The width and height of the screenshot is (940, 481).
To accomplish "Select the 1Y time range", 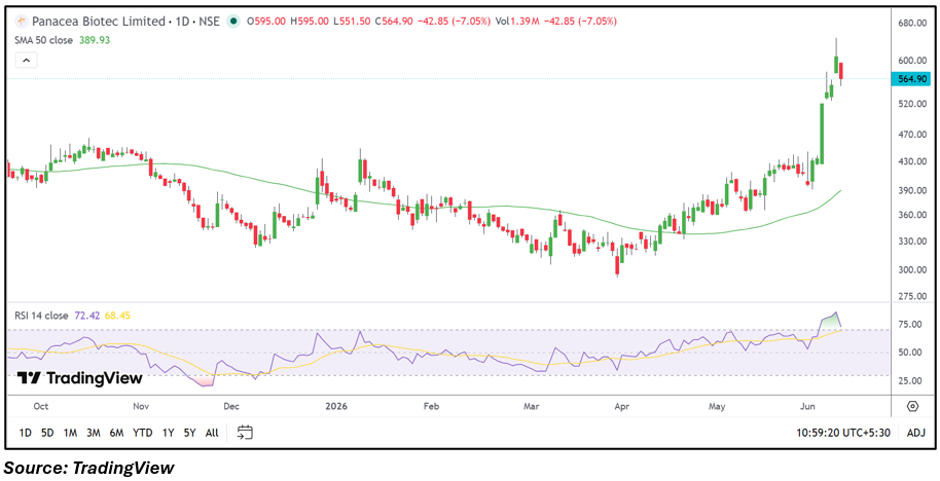I will 168,432.
